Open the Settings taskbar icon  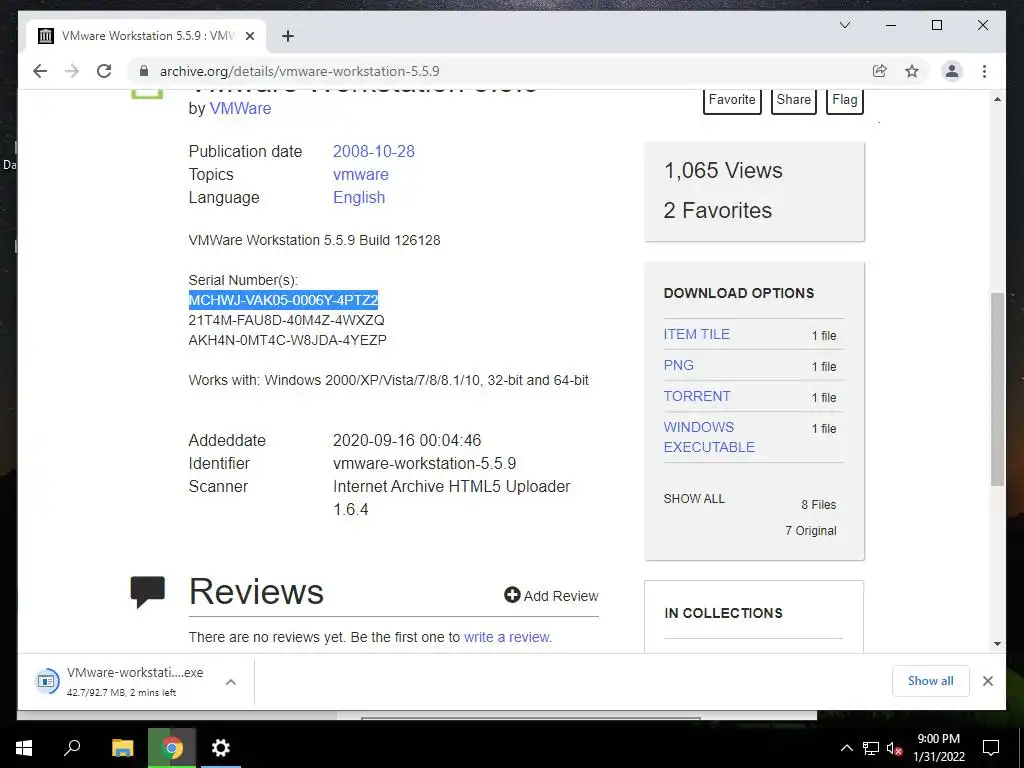[221, 748]
